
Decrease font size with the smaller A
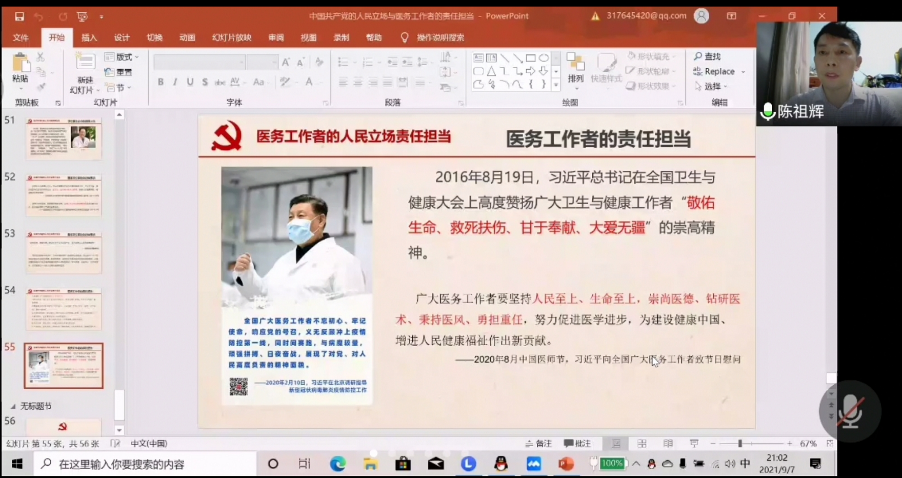click(300, 62)
